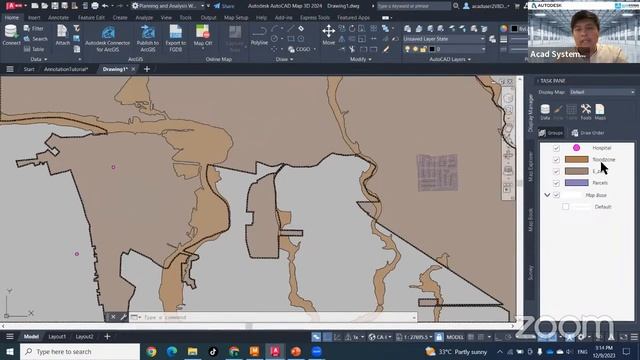Image resolution: width=640 pixels, height=360 pixels.
Task: Toggle Hospital layer checkbox
Action: [556, 148]
